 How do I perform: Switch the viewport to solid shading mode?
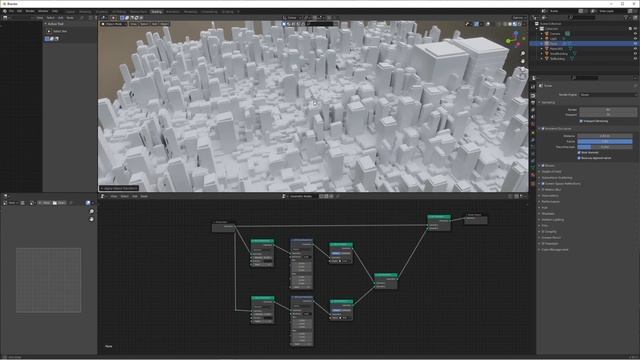point(509,24)
